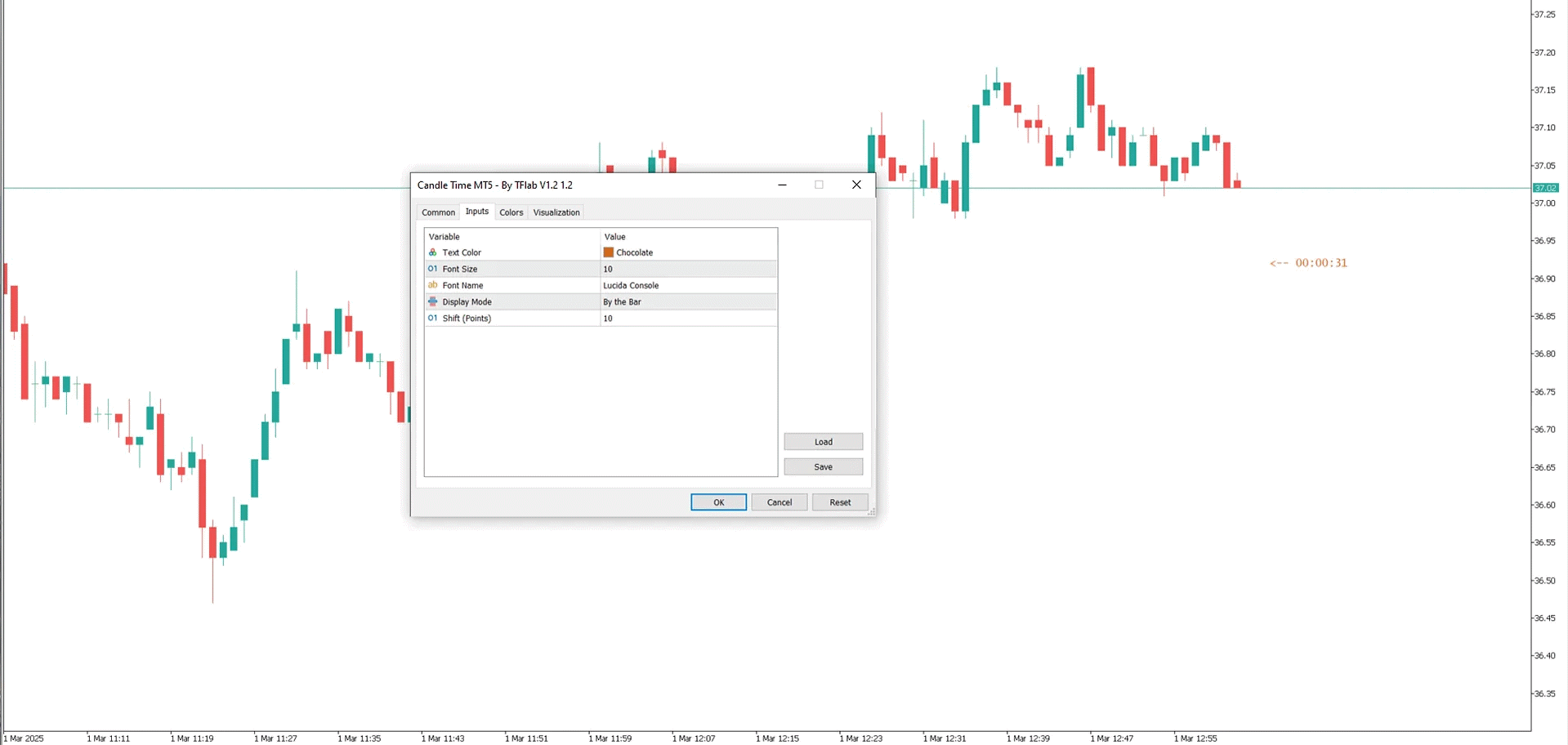Open the Display Mode 'By the Bar' value
The width and height of the screenshot is (1568, 745).
(688, 302)
